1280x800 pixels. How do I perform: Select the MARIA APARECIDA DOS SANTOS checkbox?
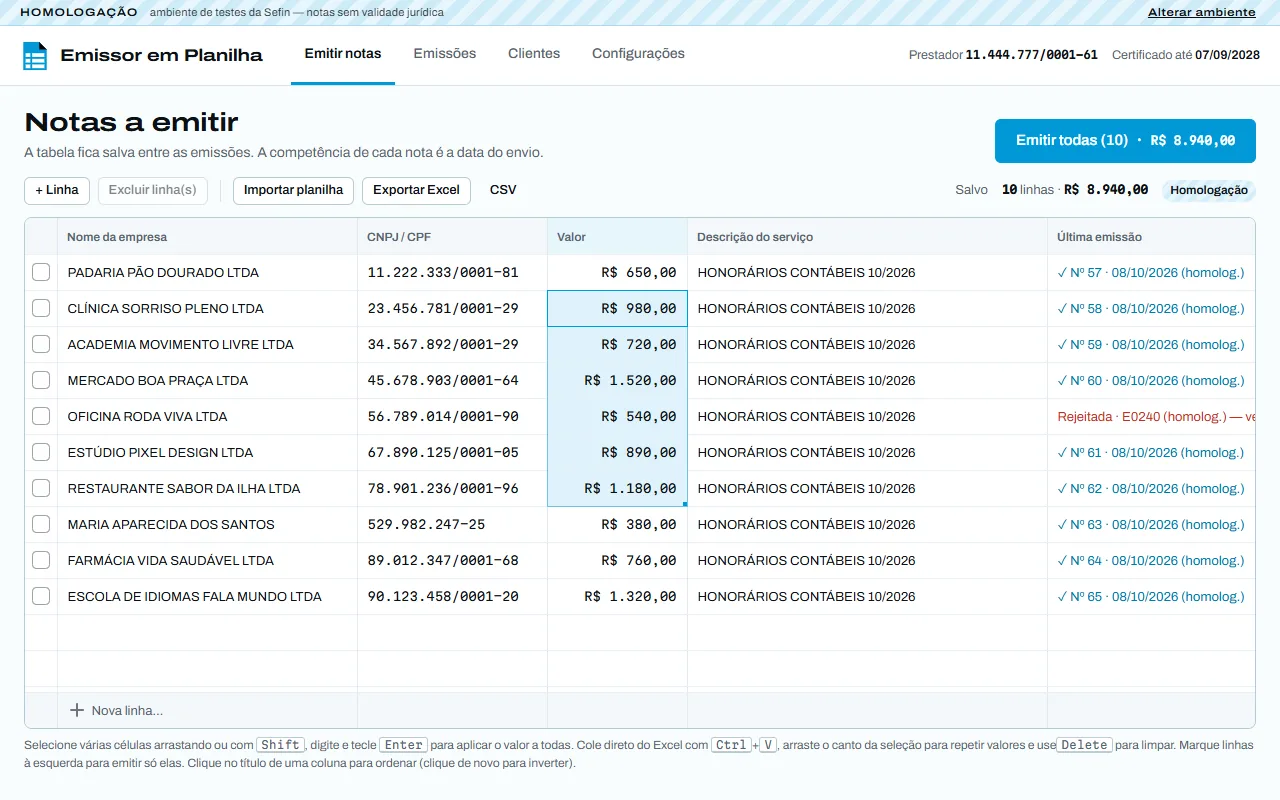tap(41, 524)
